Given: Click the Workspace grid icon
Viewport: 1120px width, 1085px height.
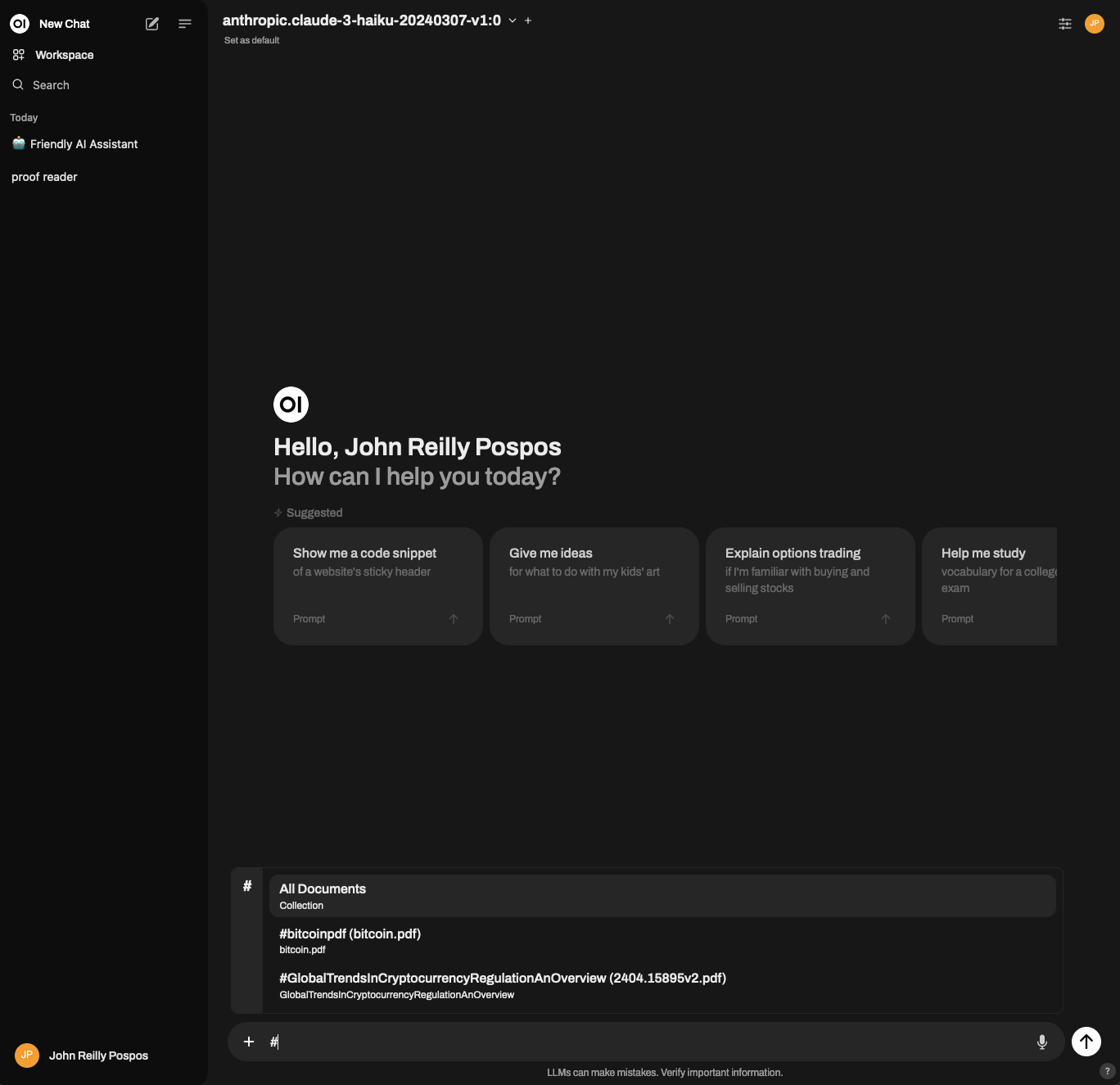Looking at the screenshot, I should click(x=19, y=55).
